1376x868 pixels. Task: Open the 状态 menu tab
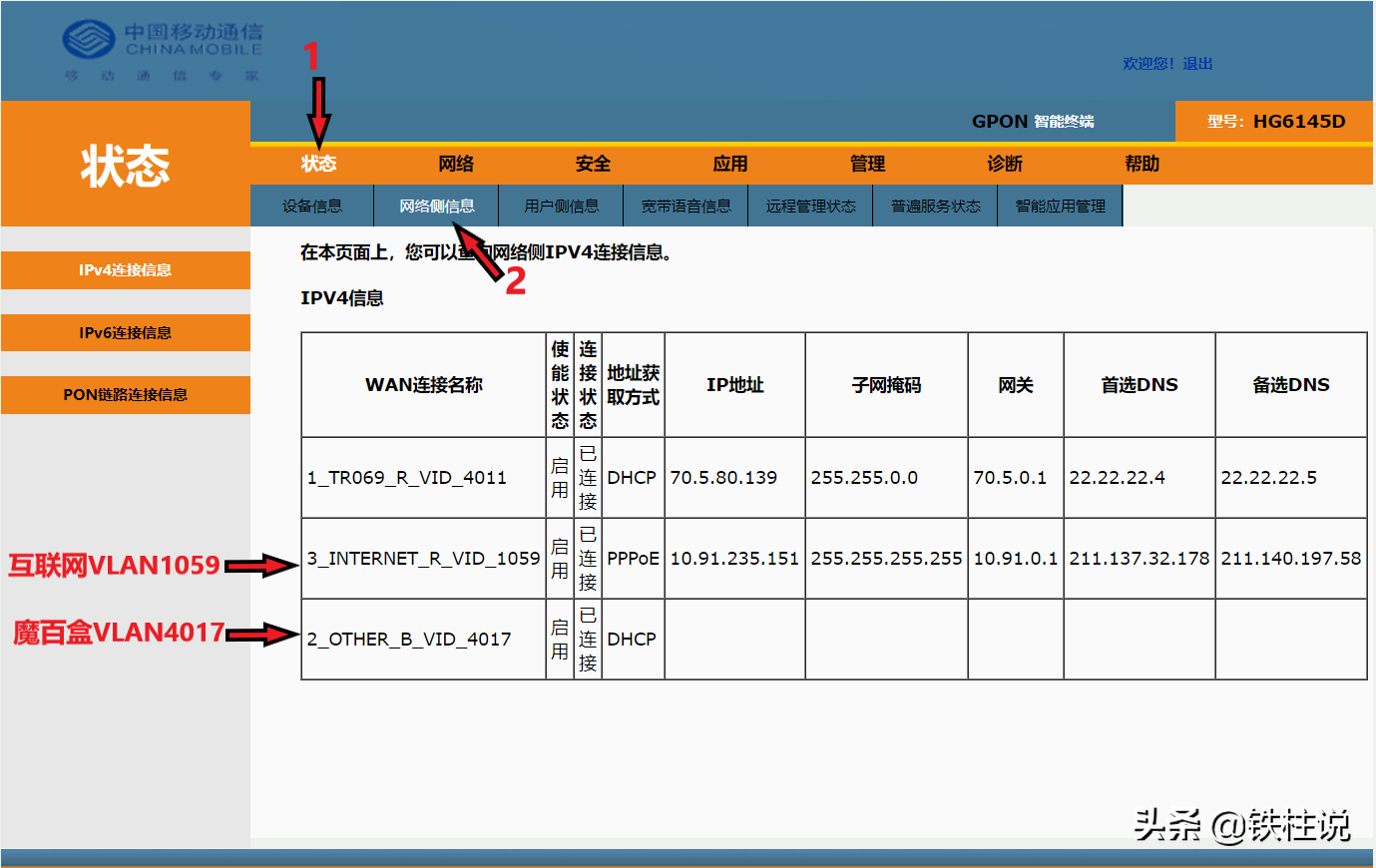pyautogui.click(x=318, y=164)
